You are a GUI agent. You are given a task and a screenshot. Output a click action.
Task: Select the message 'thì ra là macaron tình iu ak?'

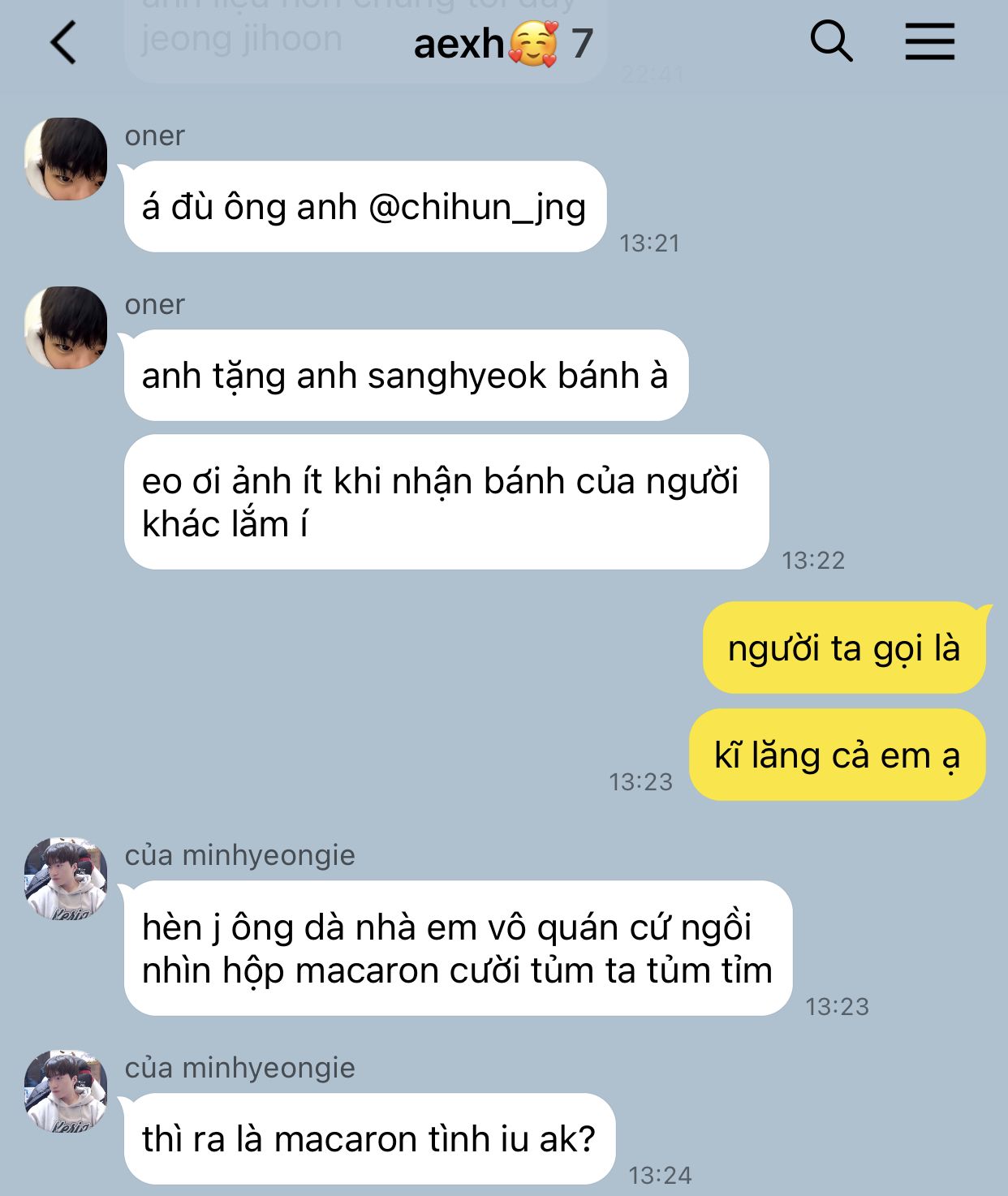[369, 1139]
